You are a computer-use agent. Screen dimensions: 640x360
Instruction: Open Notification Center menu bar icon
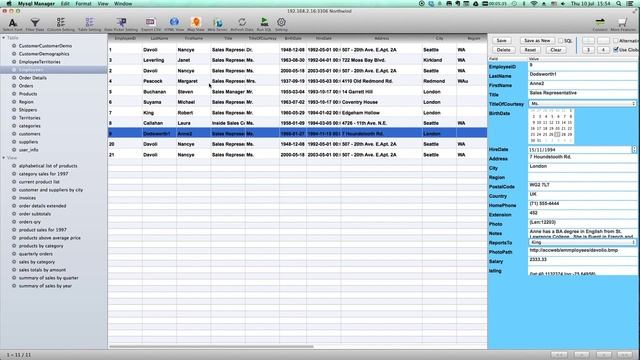[x=630, y=3]
